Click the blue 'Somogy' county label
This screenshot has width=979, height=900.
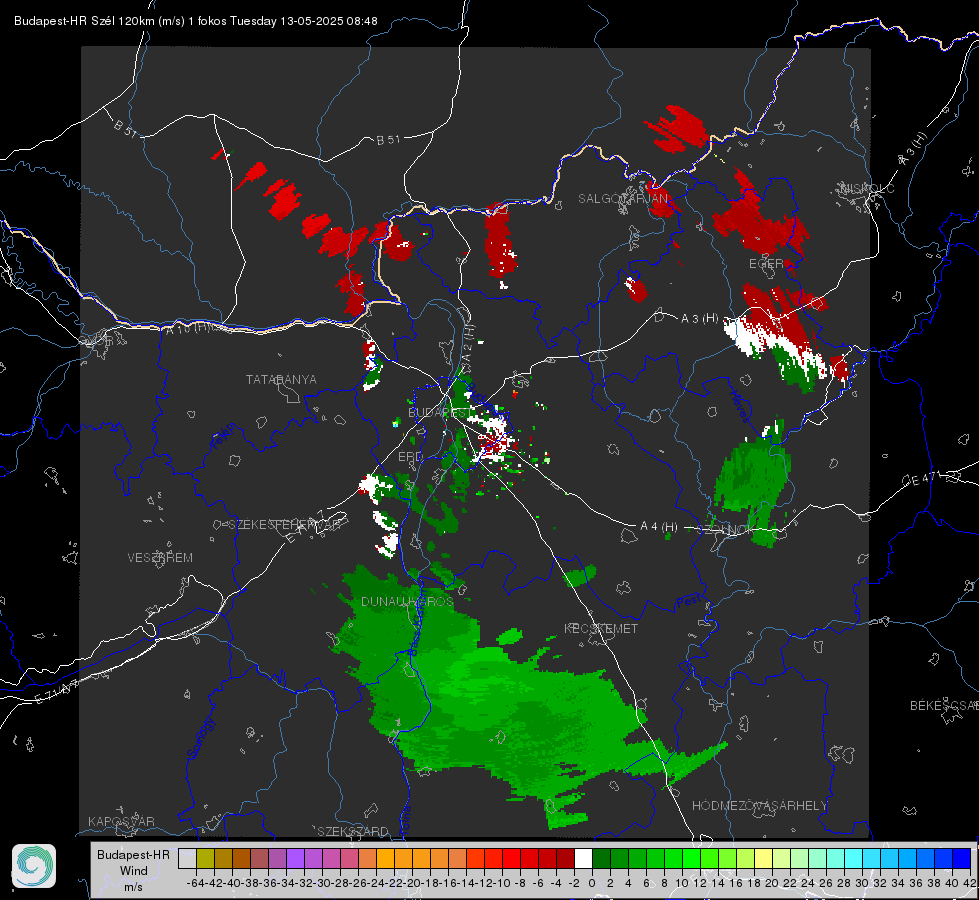tap(200, 738)
